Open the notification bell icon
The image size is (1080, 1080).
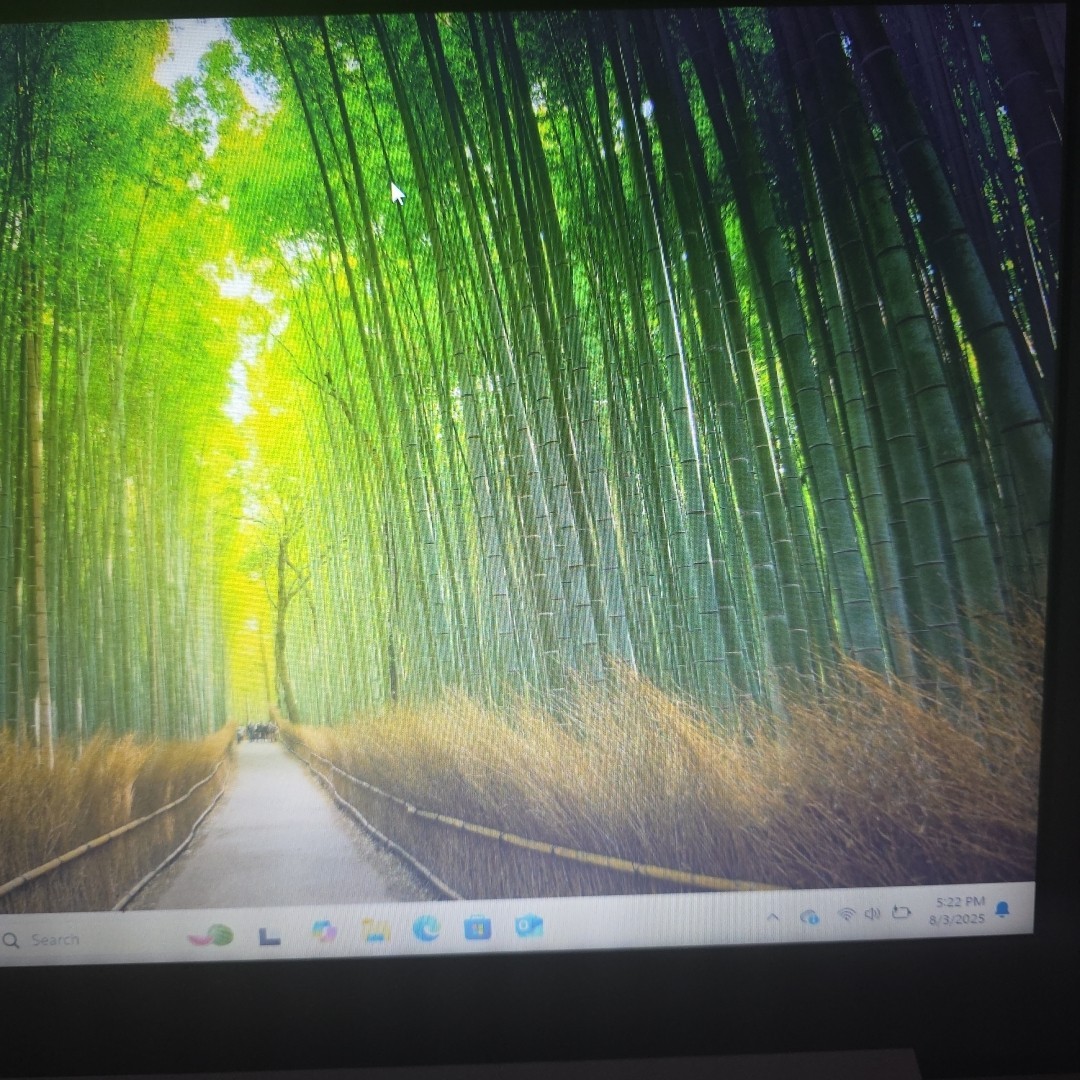(1003, 909)
